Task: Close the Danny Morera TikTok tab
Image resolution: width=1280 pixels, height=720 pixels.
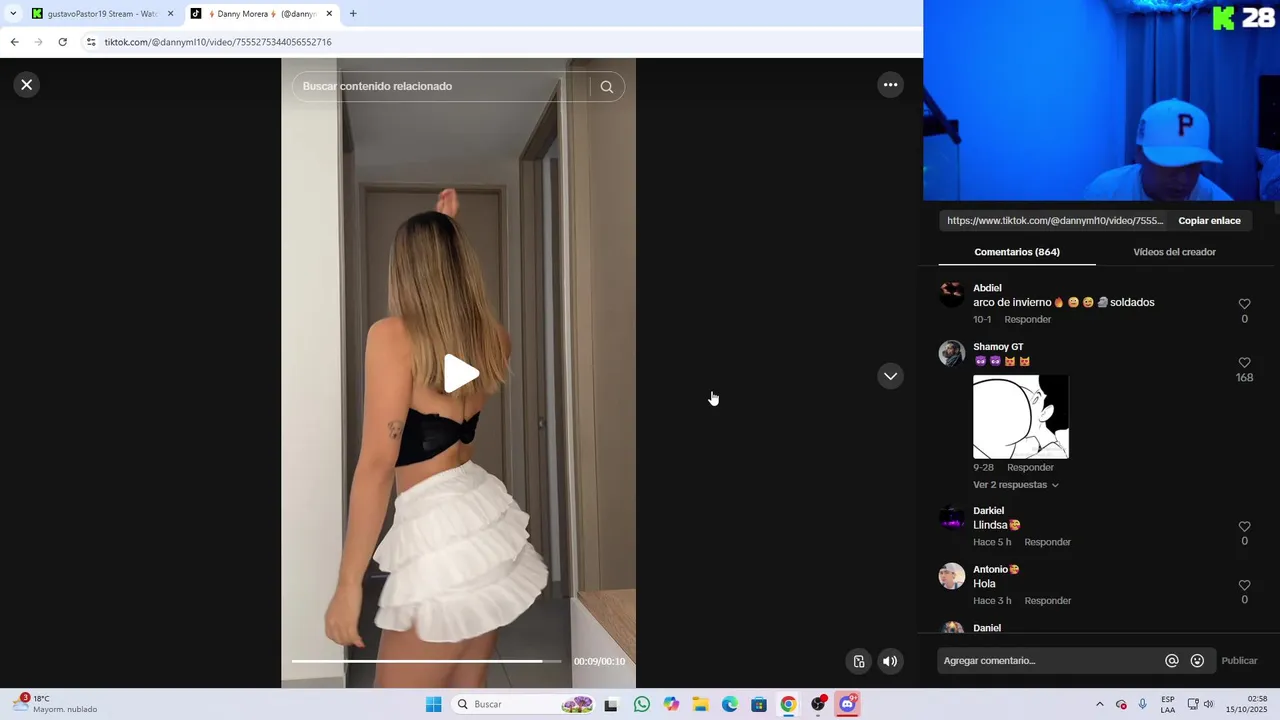Action: pyautogui.click(x=329, y=14)
